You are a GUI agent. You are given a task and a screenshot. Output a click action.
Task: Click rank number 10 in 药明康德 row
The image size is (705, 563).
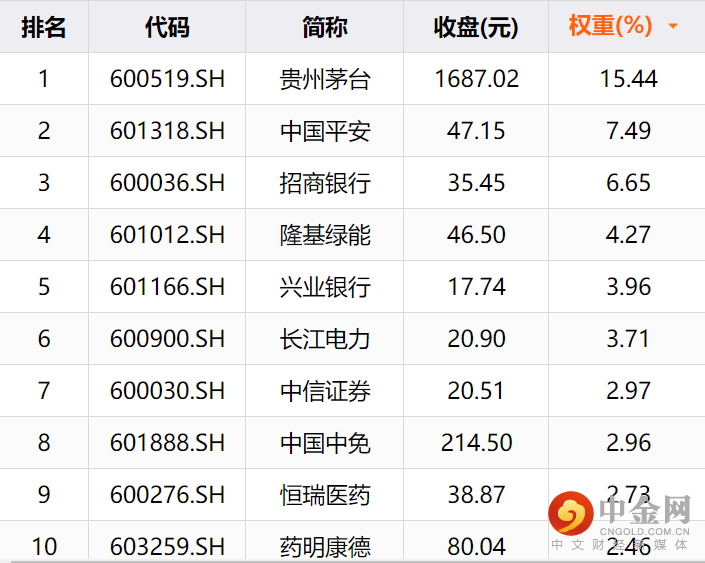pyautogui.click(x=44, y=547)
